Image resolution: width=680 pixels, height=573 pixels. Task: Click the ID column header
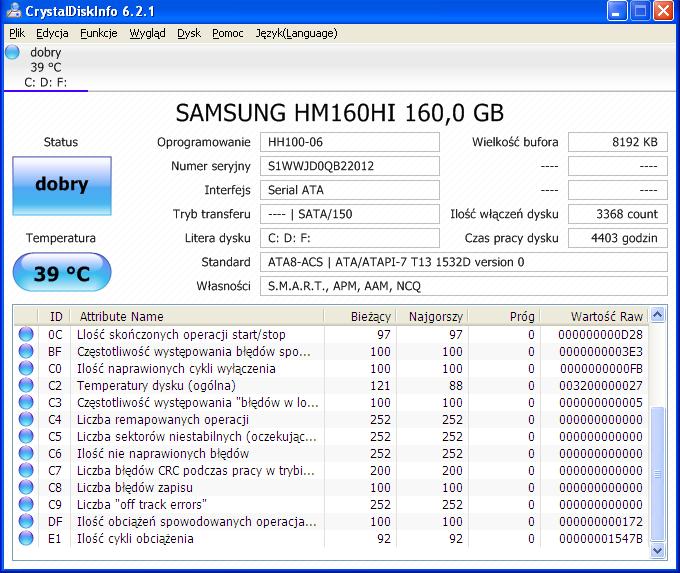tap(55, 317)
